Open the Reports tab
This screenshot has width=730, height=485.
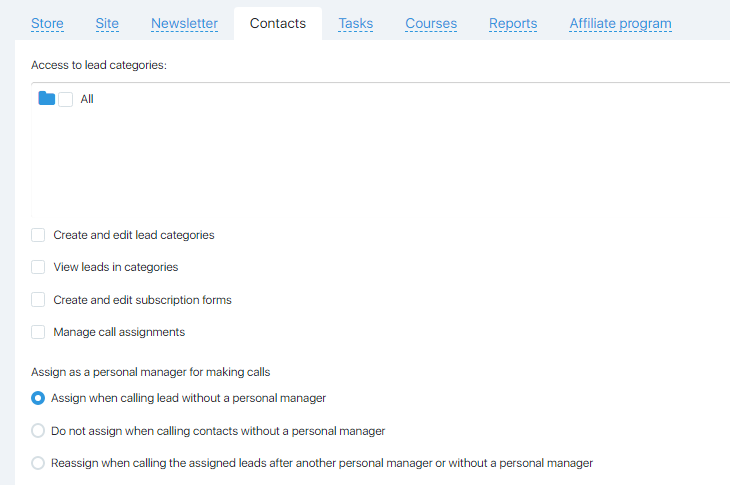tap(513, 23)
